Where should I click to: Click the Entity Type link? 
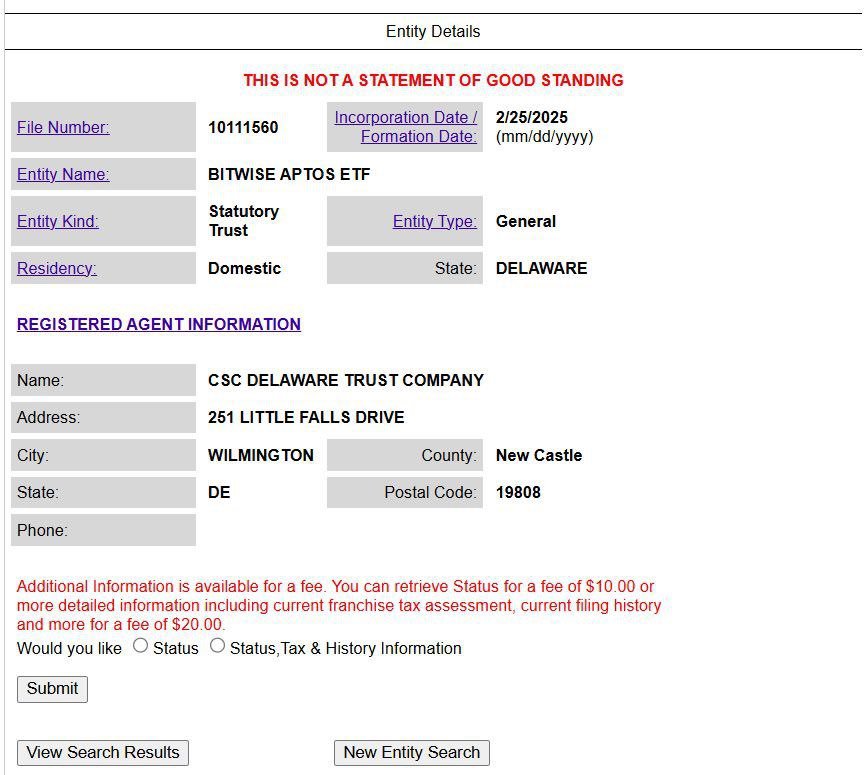point(434,221)
